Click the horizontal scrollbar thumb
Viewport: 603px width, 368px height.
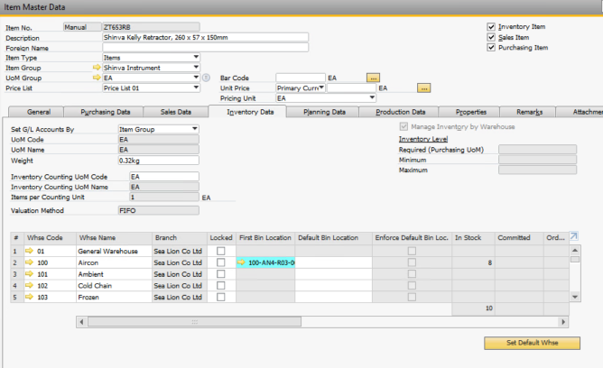coord(195,322)
